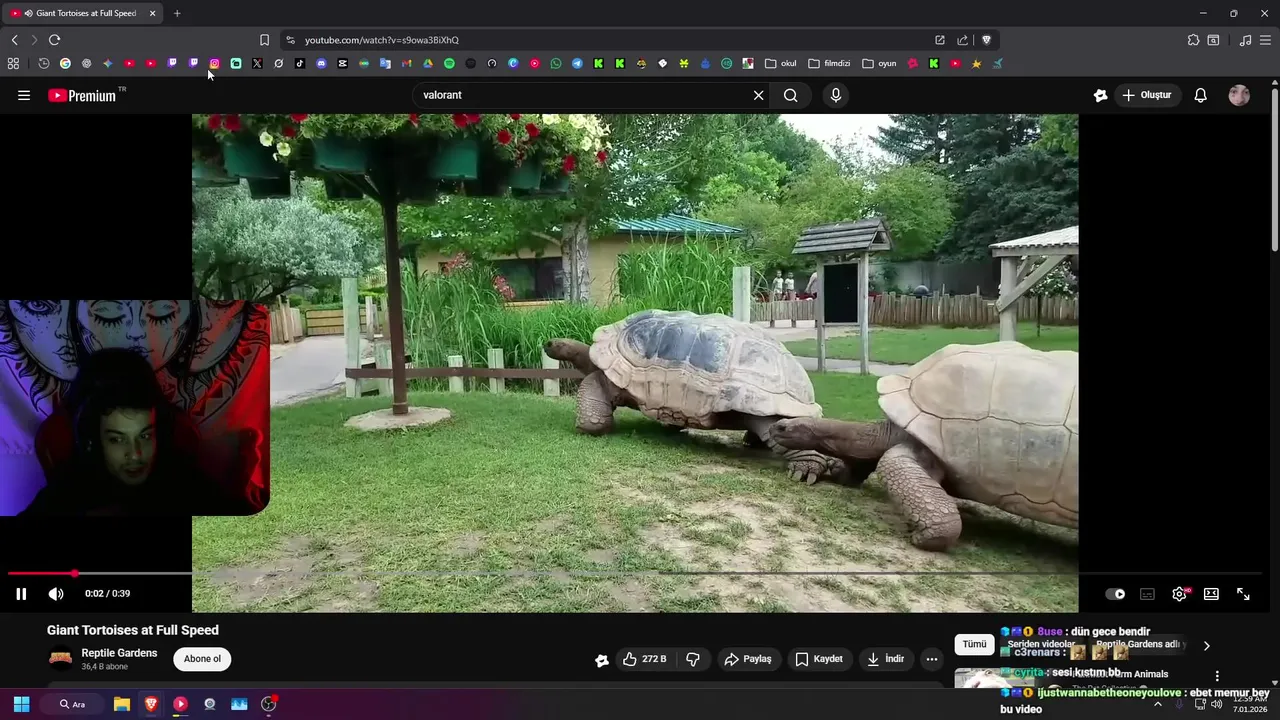Open YouTube notifications bell
This screenshot has width=1280, height=720.
coord(1201,95)
